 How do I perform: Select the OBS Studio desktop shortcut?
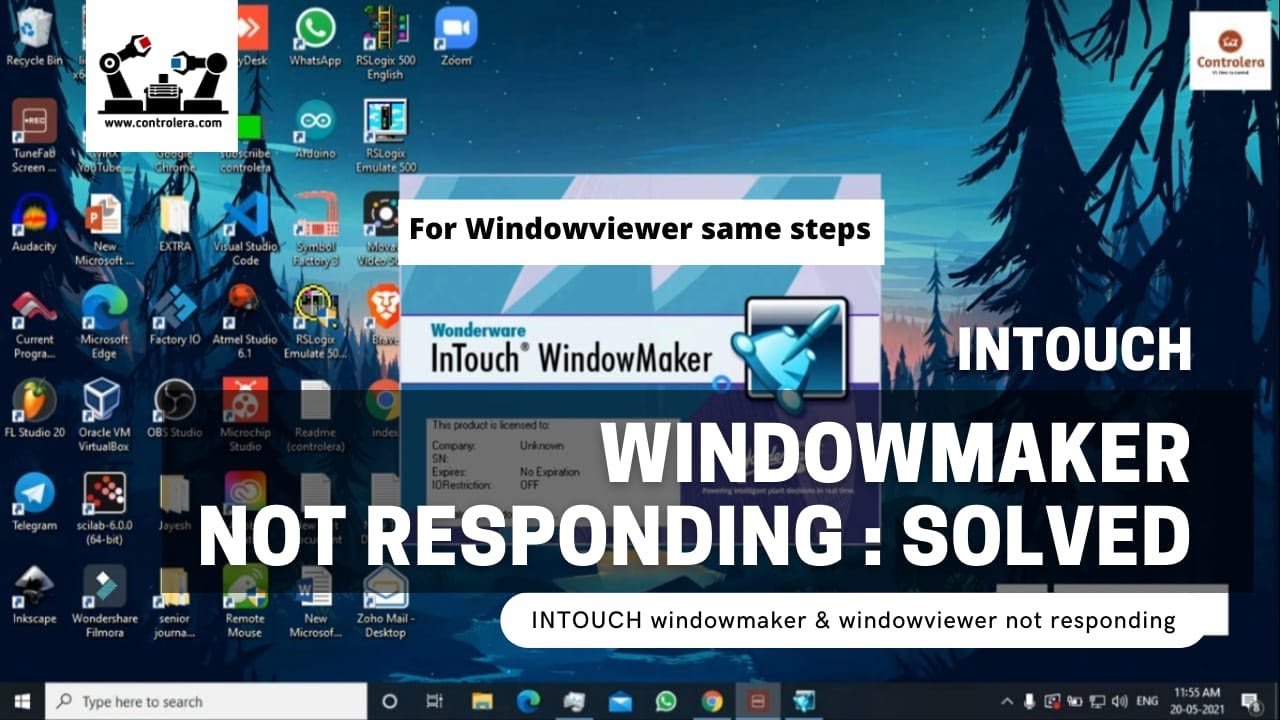coord(175,409)
